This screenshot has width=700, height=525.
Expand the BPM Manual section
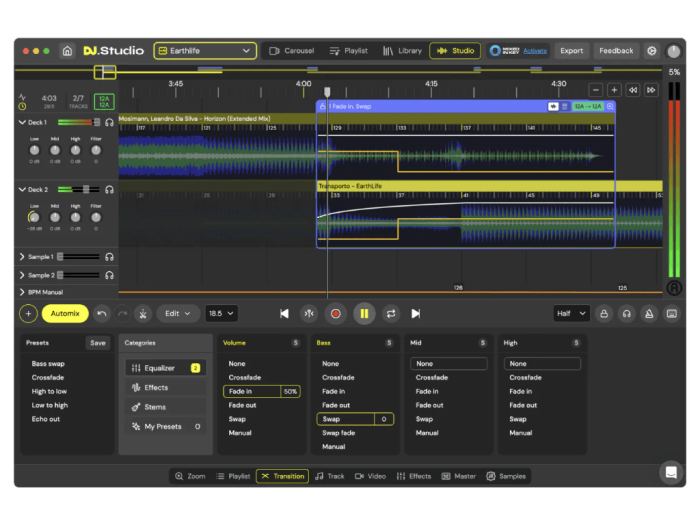click(22, 292)
